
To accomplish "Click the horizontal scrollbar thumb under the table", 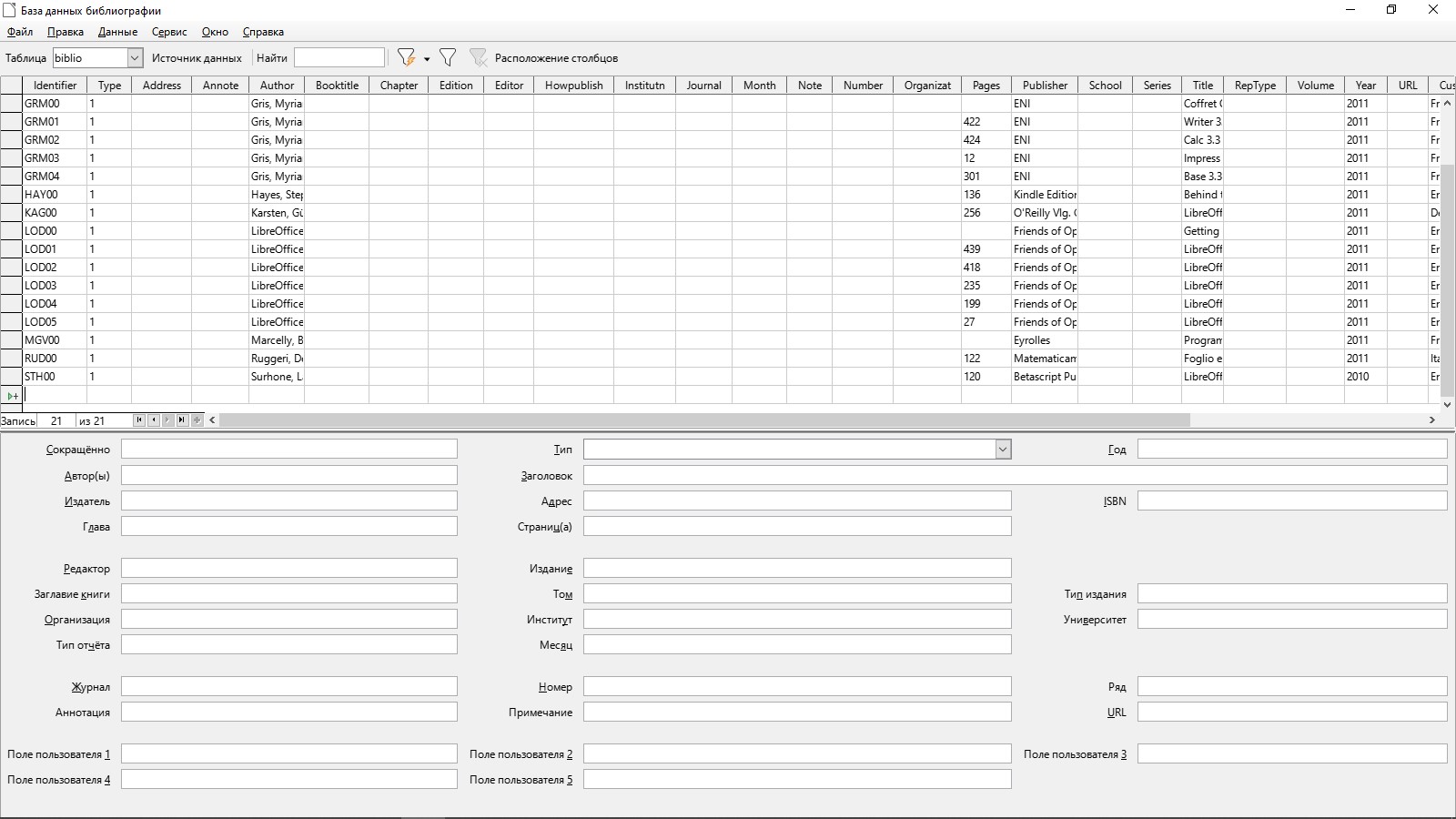I will (704, 420).
